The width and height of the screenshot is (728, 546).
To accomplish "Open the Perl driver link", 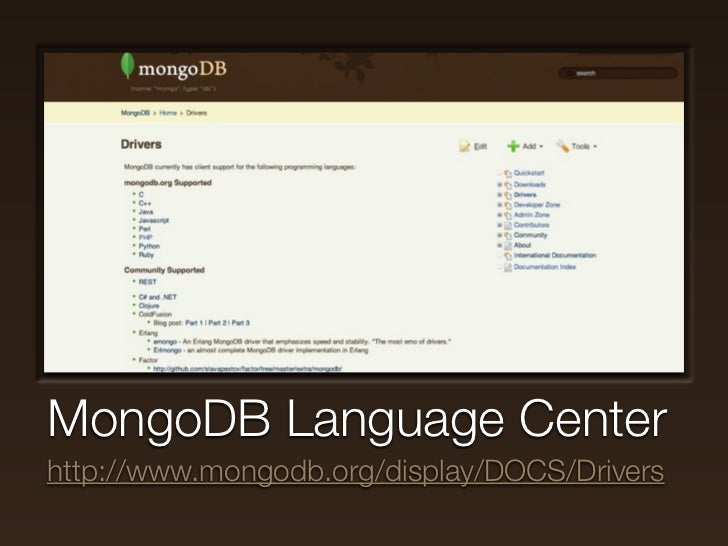I will point(144,229).
